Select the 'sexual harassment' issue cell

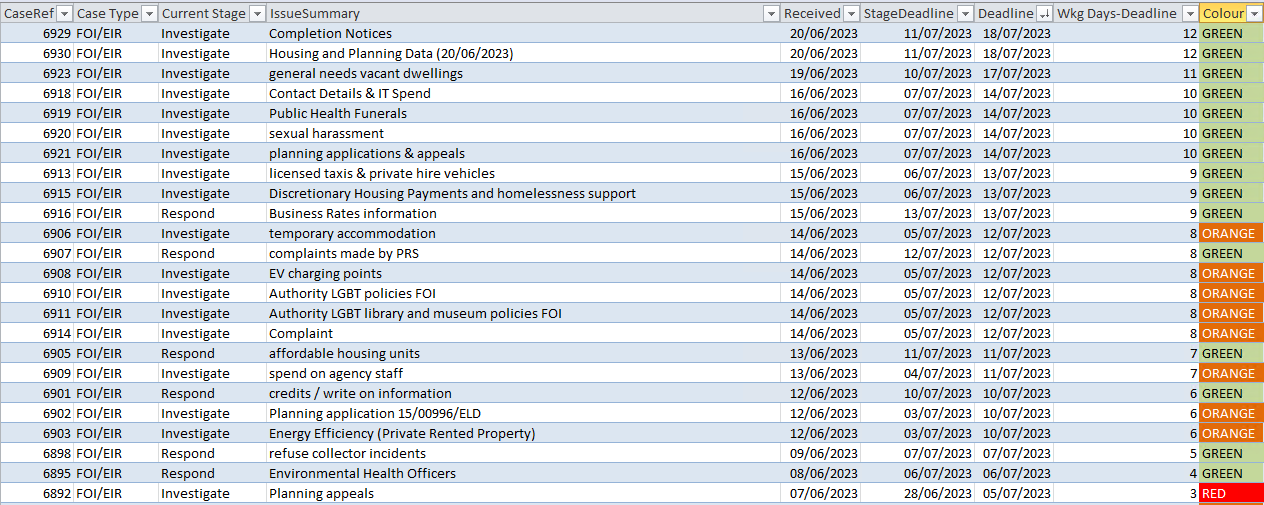523,133
